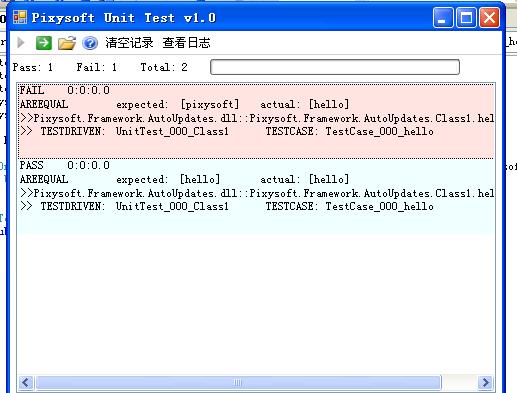Click the blue question mark help icon
The image size is (517, 393).
(90, 43)
